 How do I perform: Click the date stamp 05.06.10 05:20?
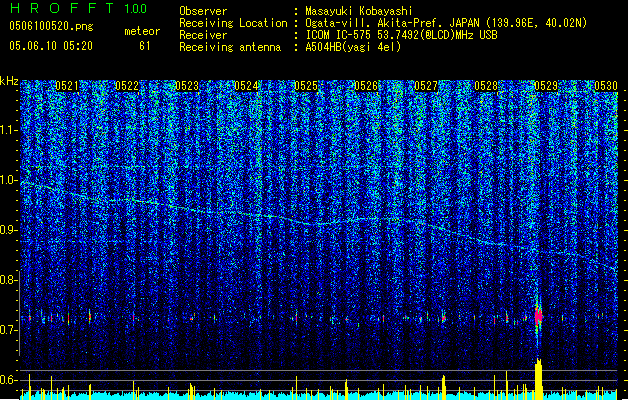click(51, 46)
